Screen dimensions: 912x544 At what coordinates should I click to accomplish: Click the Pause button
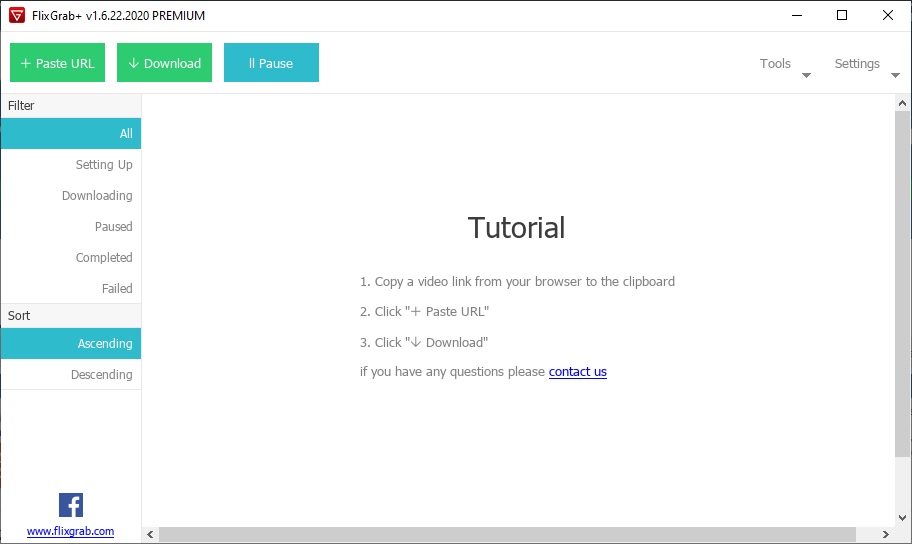[x=272, y=62]
